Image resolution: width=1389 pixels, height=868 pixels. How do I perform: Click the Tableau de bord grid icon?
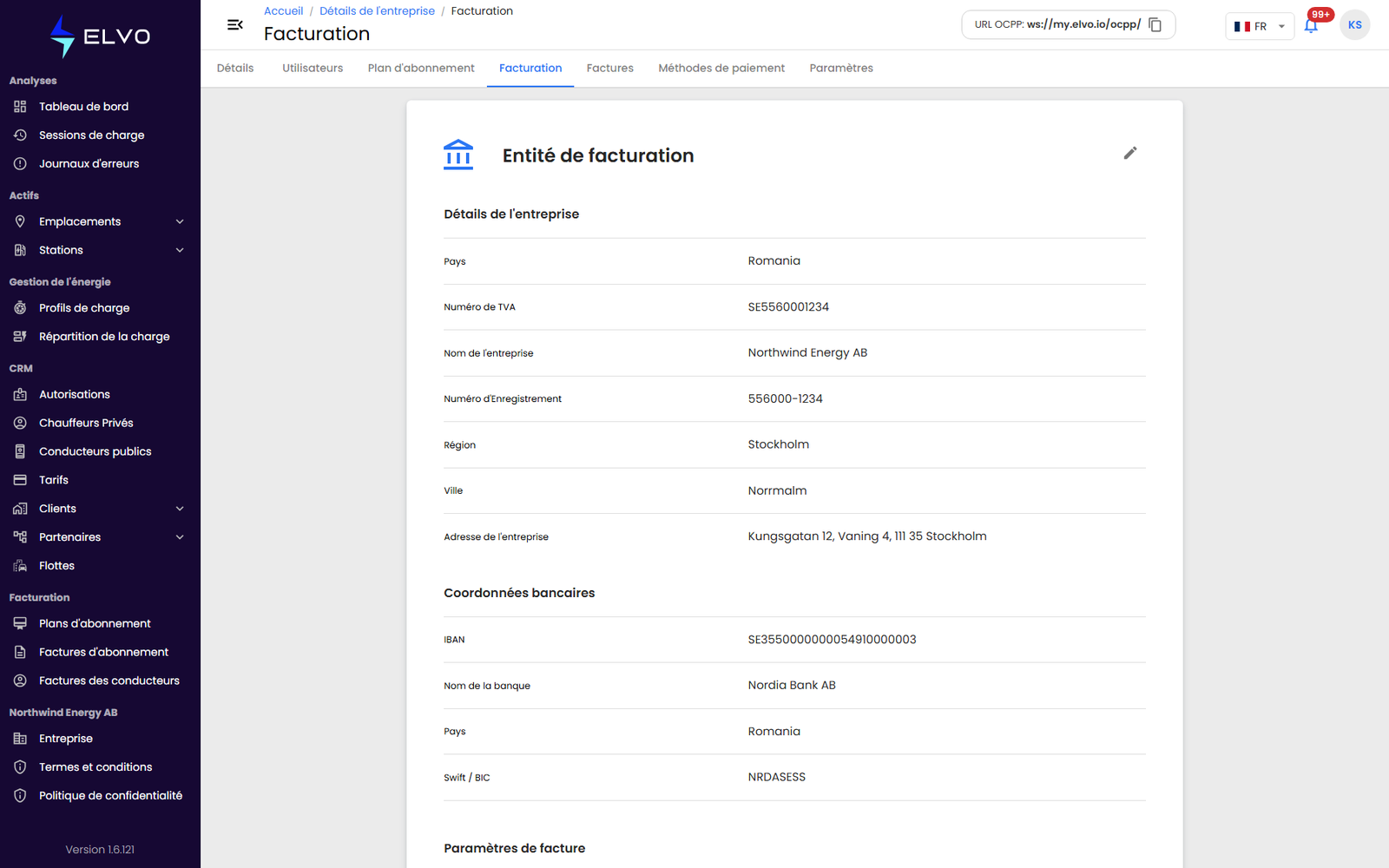pos(20,107)
